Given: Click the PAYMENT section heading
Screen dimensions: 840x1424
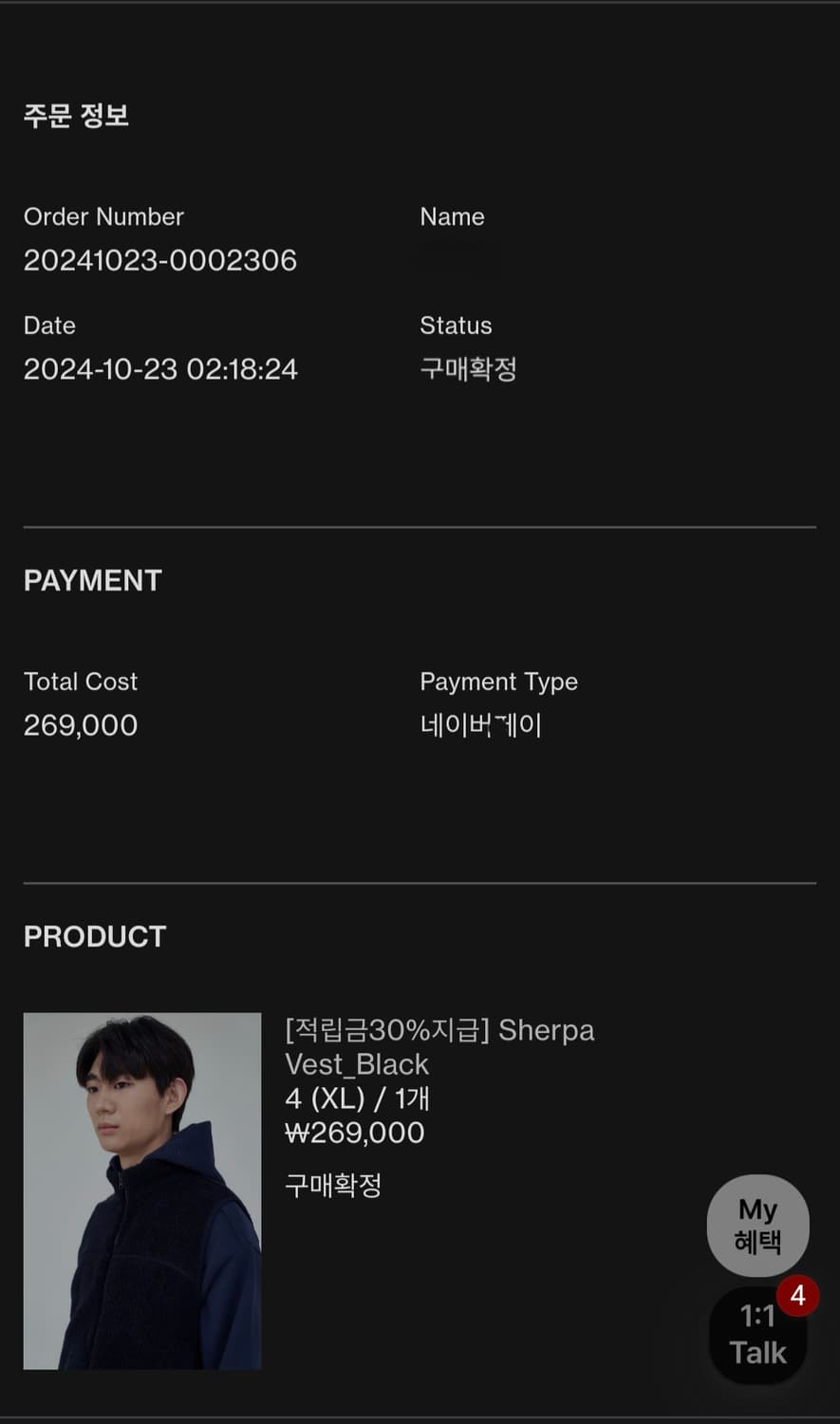Looking at the screenshot, I should pyautogui.click(x=93, y=581).
